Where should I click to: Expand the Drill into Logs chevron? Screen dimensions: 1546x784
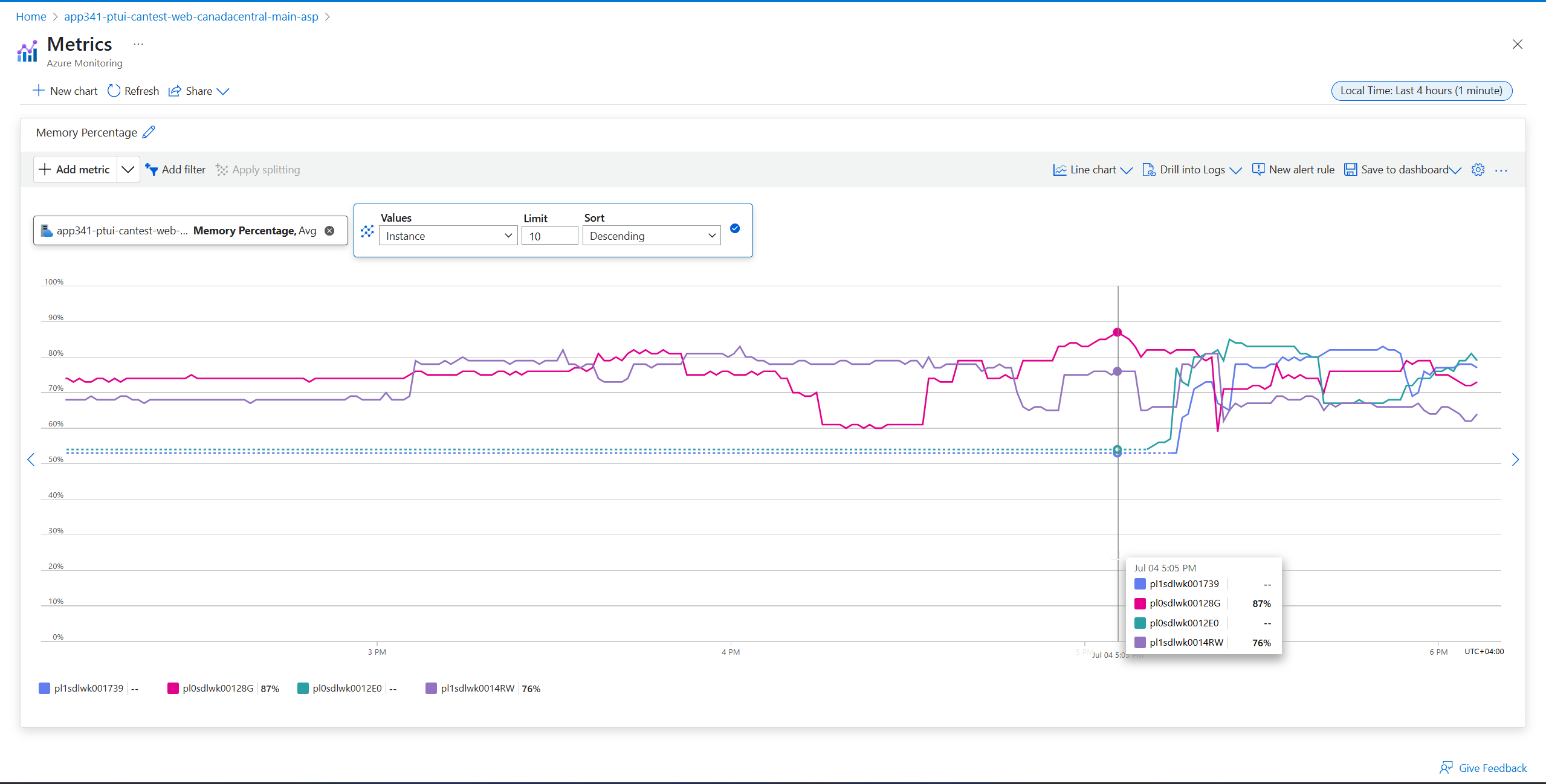tap(1235, 170)
